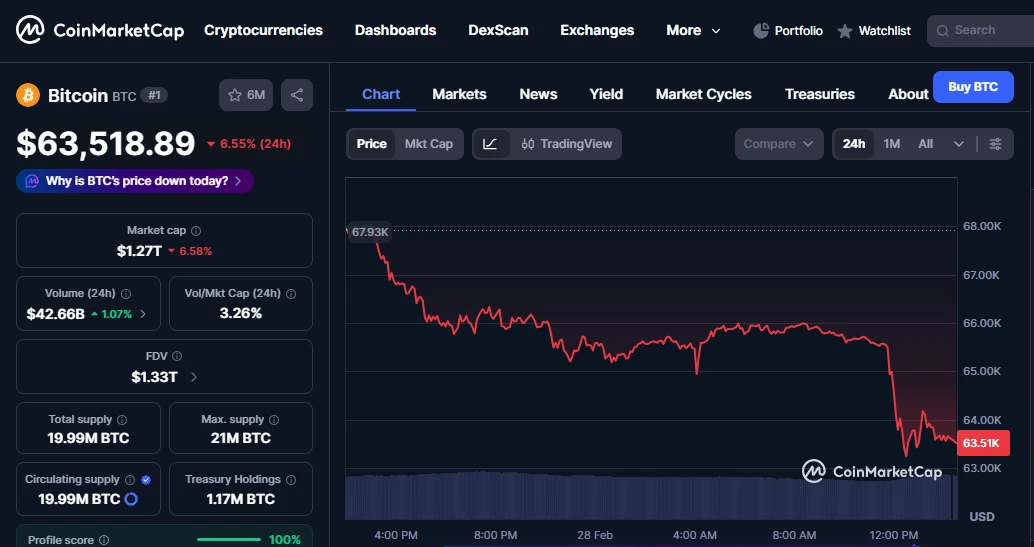The height and width of the screenshot is (547, 1034).
Task: Click the $1.27T market cap value
Action: coord(139,251)
